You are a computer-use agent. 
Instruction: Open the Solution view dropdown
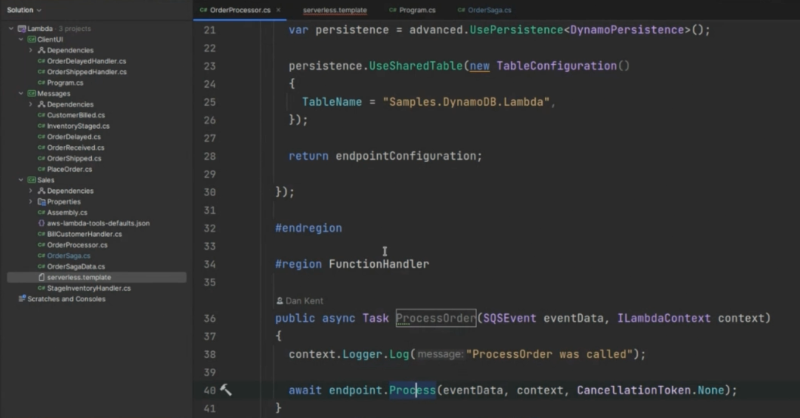pyautogui.click(x=23, y=10)
